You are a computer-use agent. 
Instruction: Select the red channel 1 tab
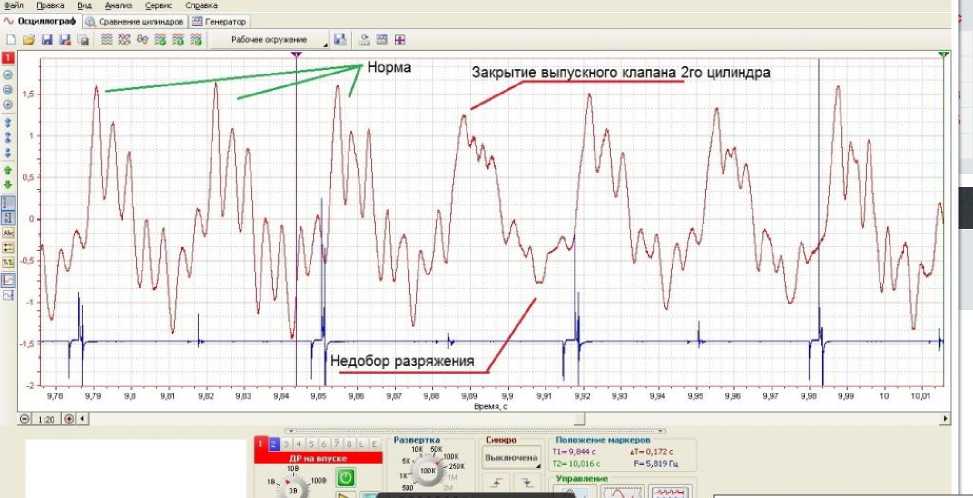point(261,443)
